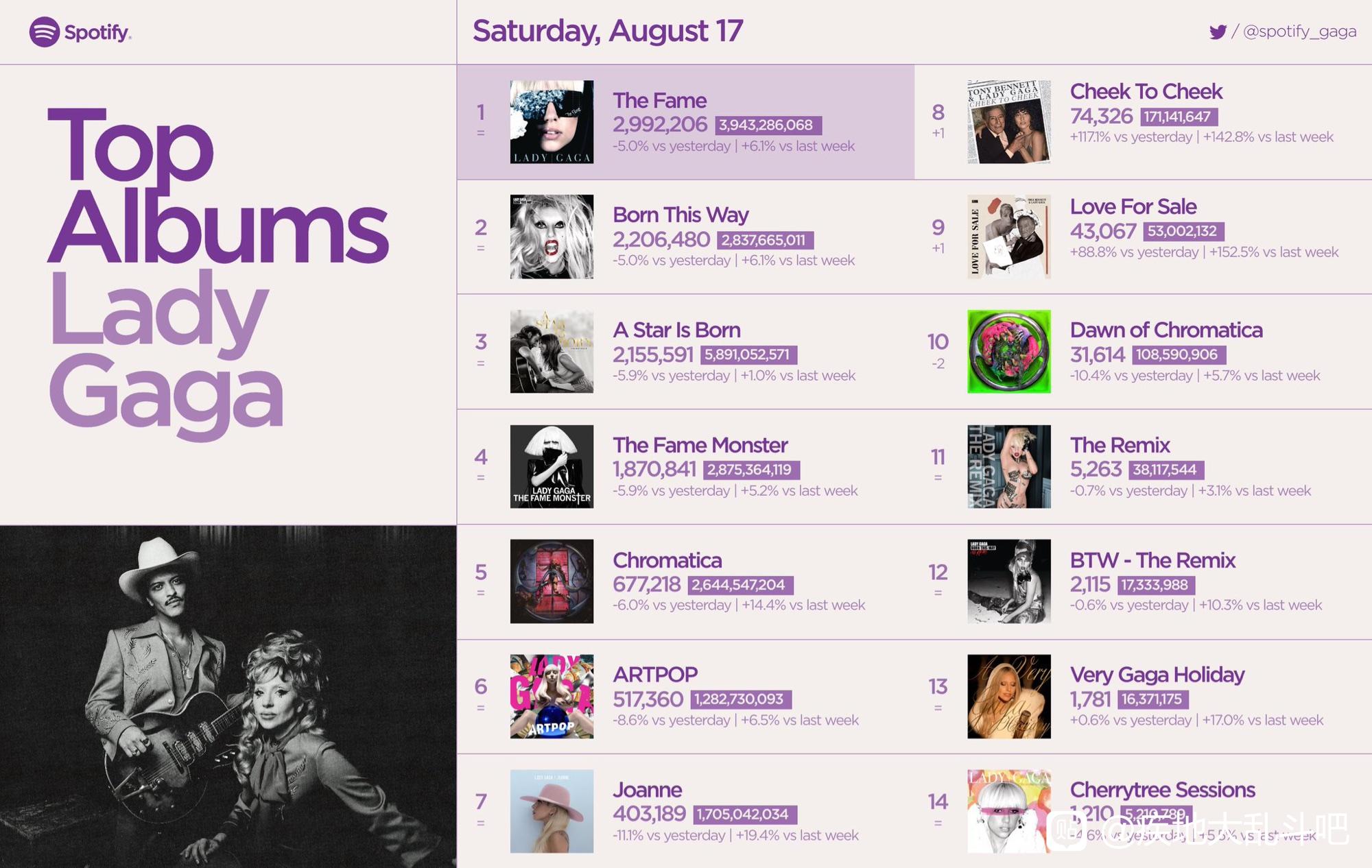The image size is (1372, 868).
Task: Click the BTW - The Remix title
Action: click(x=1152, y=560)
